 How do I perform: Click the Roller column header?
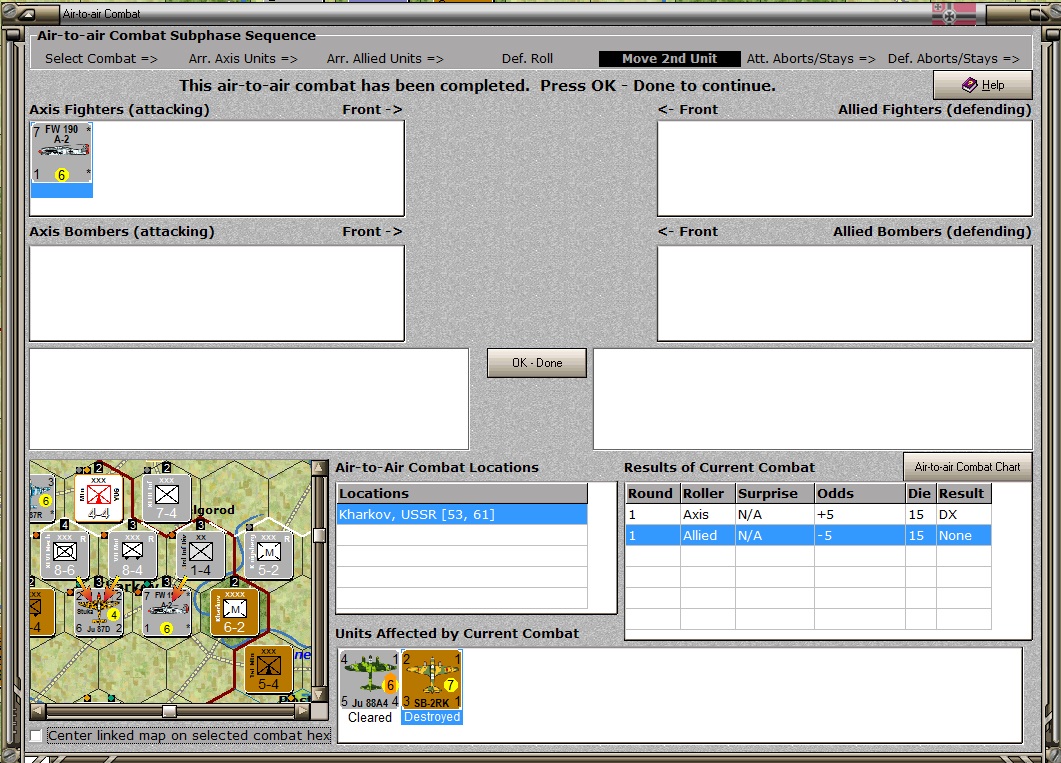click(x=707, y=493)
